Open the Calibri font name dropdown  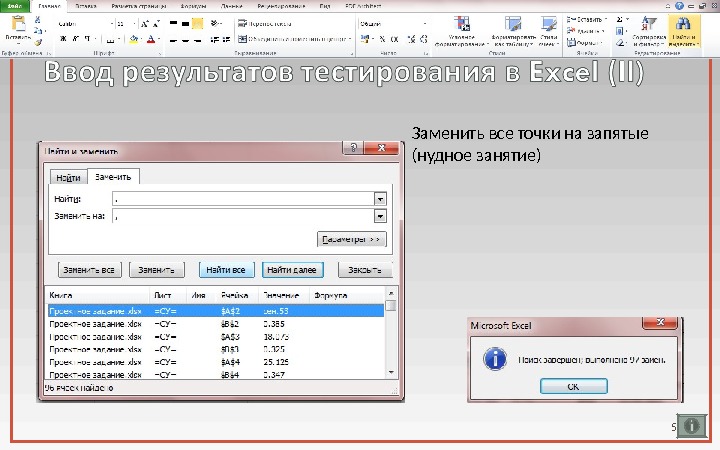coord(112,24)
